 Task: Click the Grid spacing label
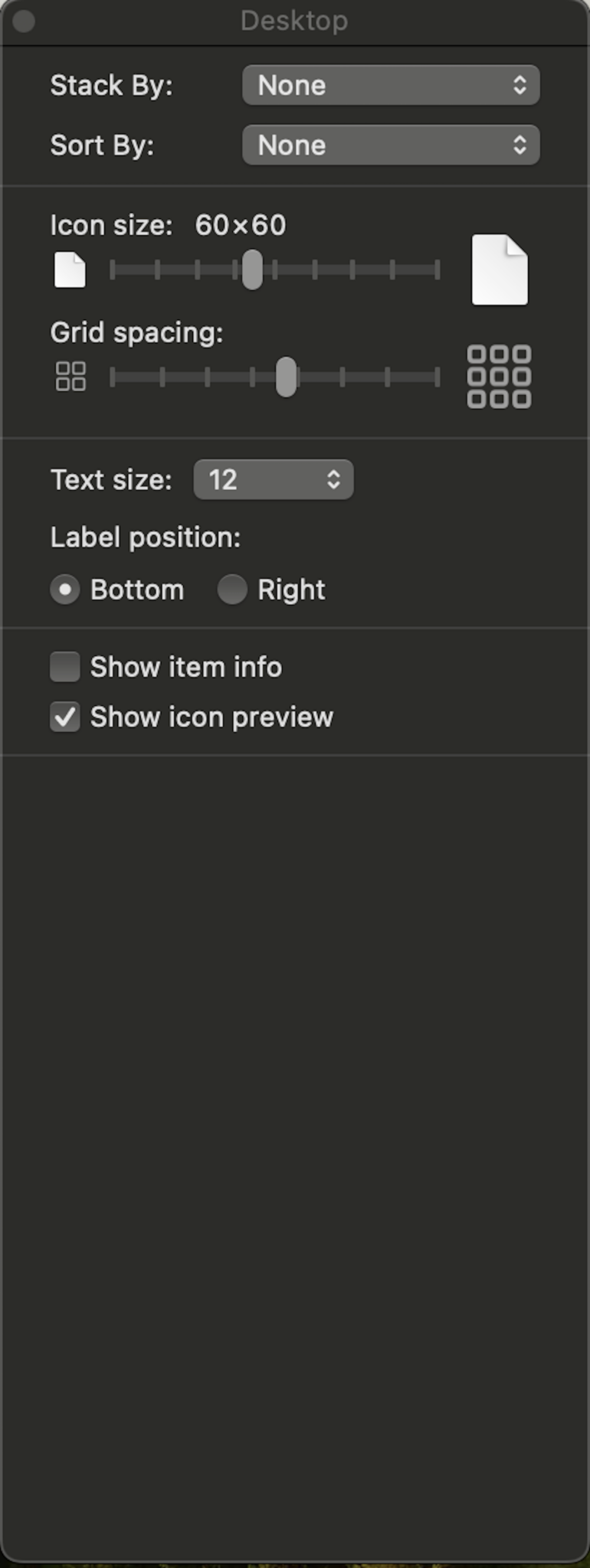pos(136,332)
